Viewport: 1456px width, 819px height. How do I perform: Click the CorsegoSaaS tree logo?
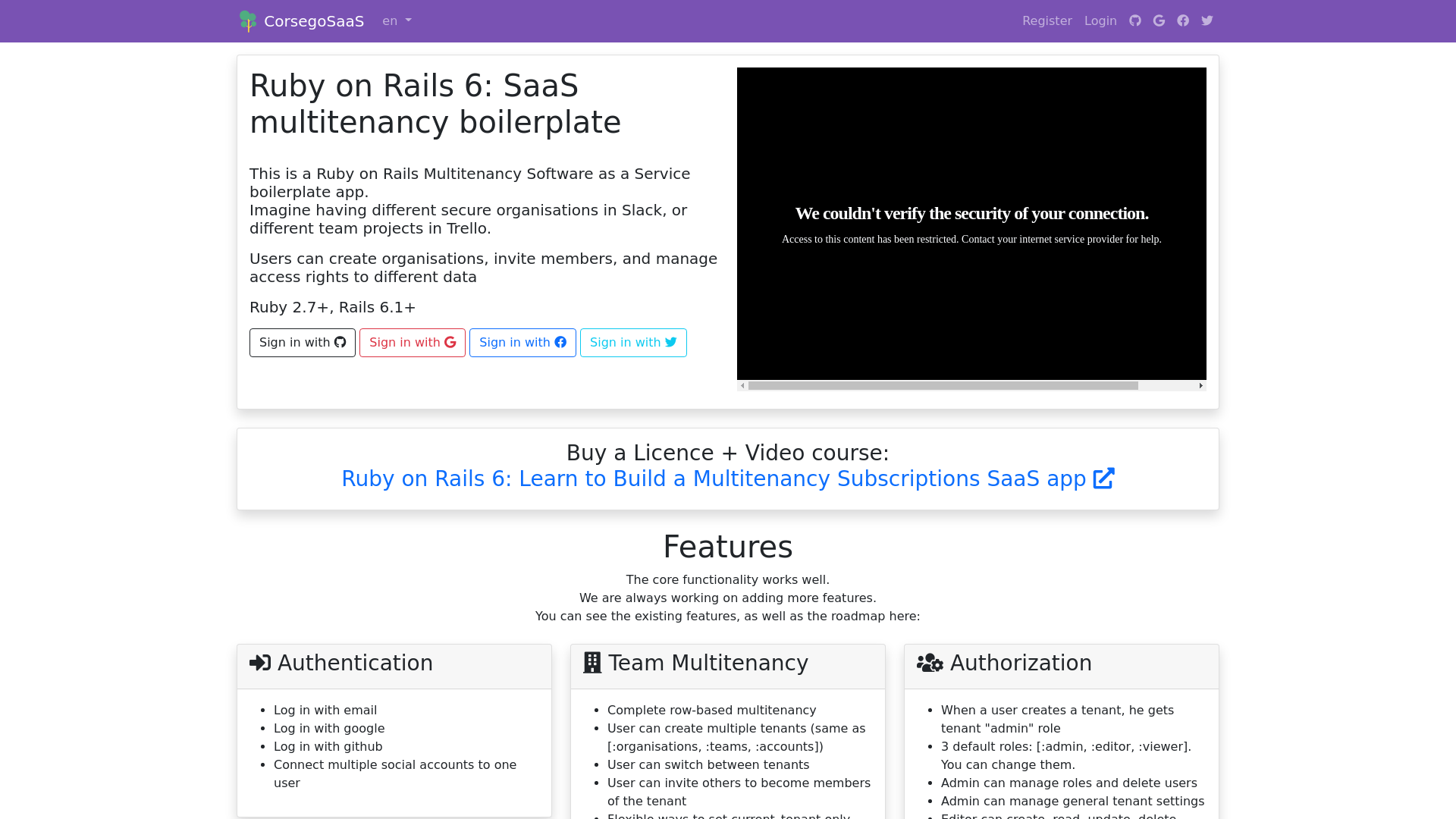(x=248, y=21)
